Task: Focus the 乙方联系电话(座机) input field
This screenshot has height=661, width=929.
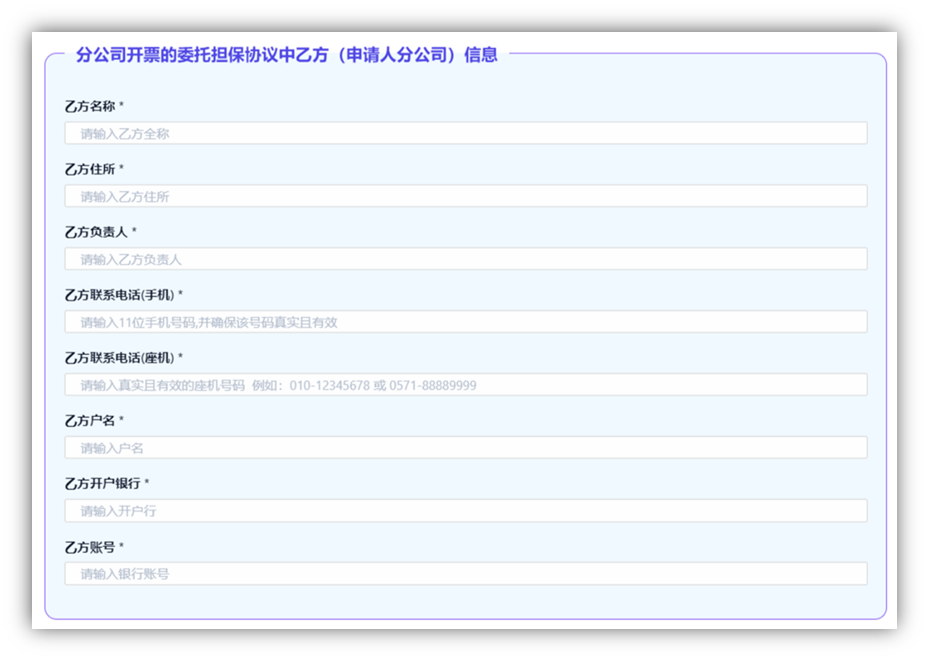Action: [465, 385]
